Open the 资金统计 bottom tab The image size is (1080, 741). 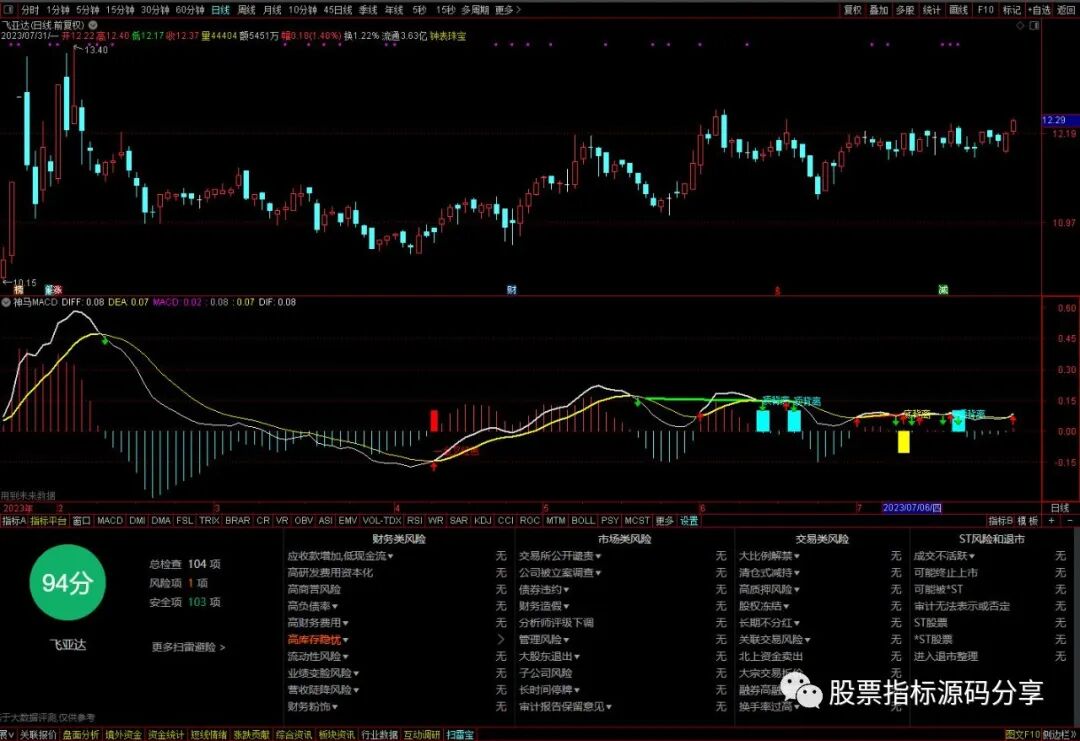tap(166, 735)
